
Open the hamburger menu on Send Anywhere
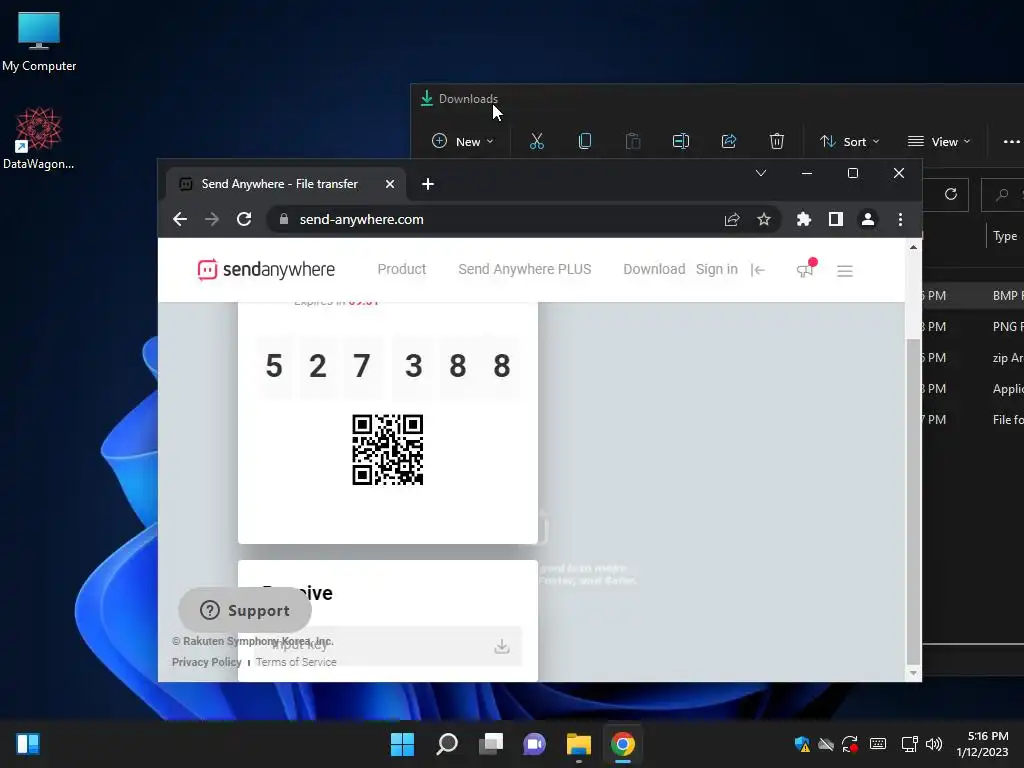pos(844,270)
